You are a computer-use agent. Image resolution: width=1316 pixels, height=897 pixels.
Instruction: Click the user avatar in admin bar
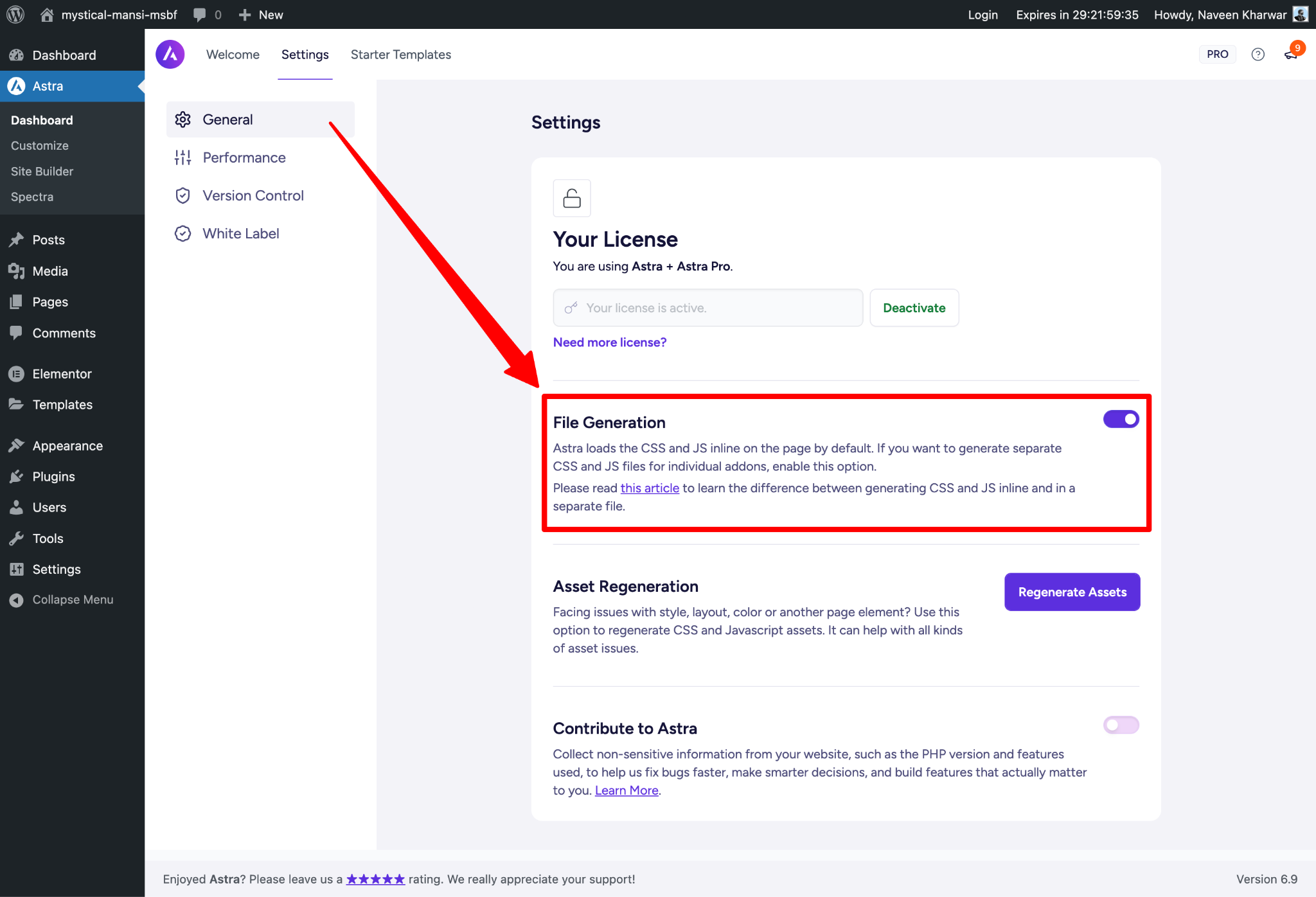coord(1300,14)
